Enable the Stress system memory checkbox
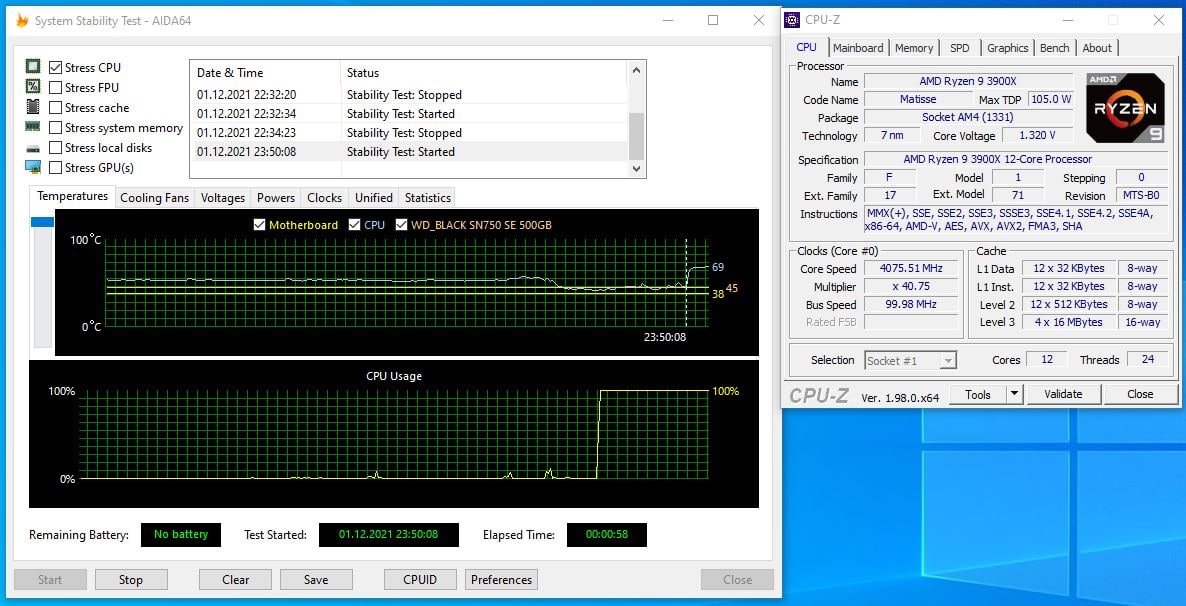1186x606 pixels. [x=55, y=128]
